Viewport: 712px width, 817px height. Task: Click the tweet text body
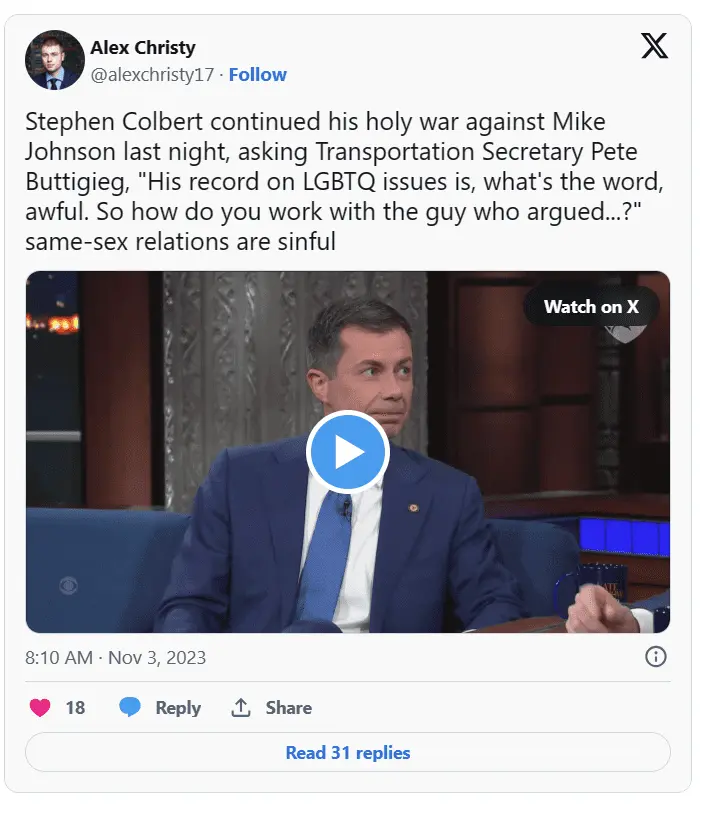click(x=344, y=181)
